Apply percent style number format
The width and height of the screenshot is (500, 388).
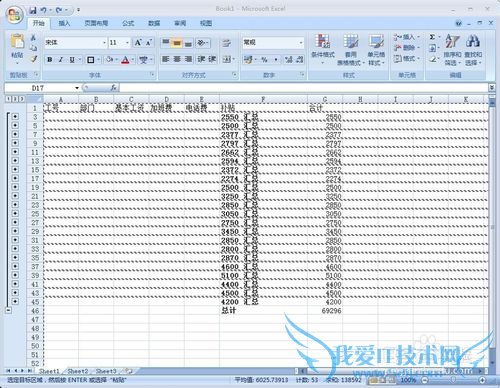[264, 60]
